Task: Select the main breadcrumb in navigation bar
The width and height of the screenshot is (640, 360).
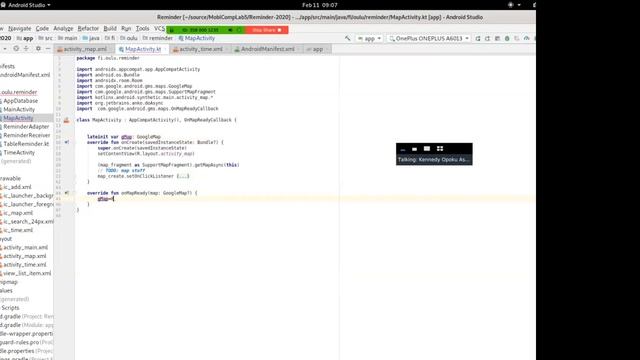Action: (x=68, y=38)
